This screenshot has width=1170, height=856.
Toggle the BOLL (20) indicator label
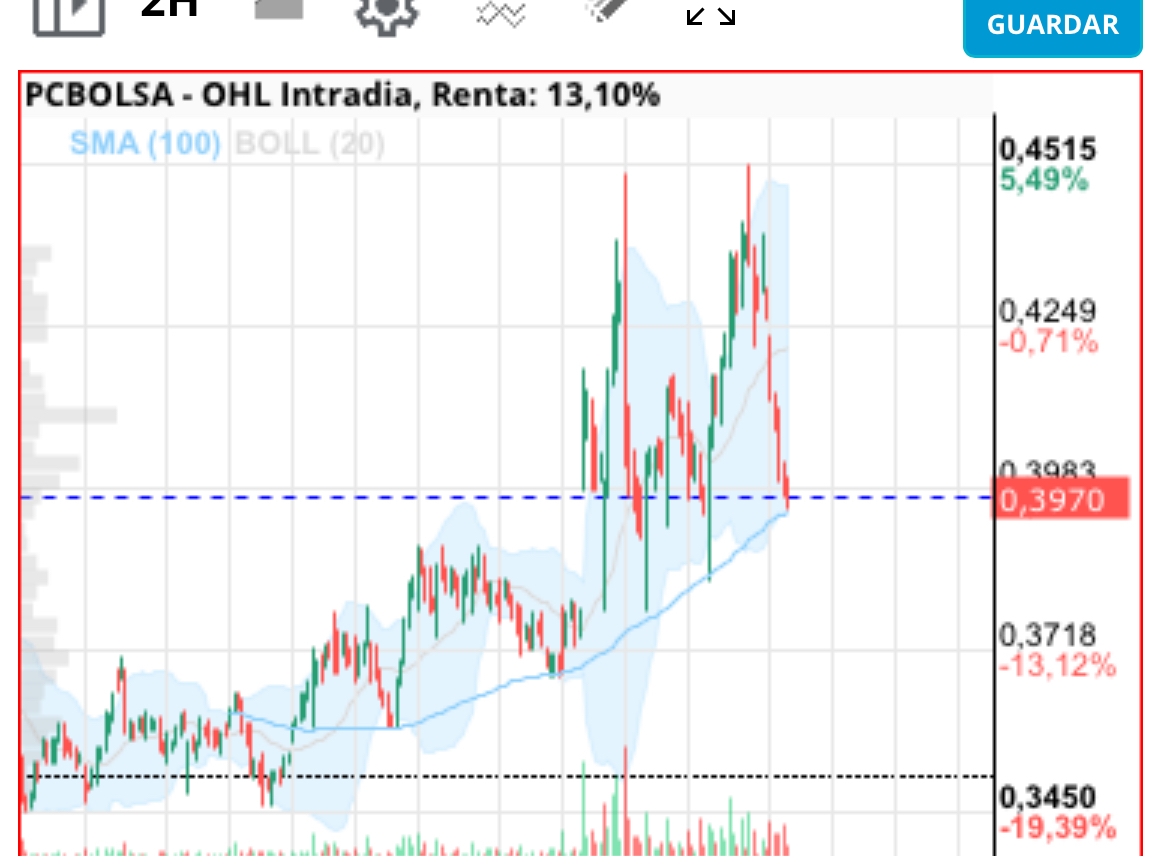click(x=310, y=143)
